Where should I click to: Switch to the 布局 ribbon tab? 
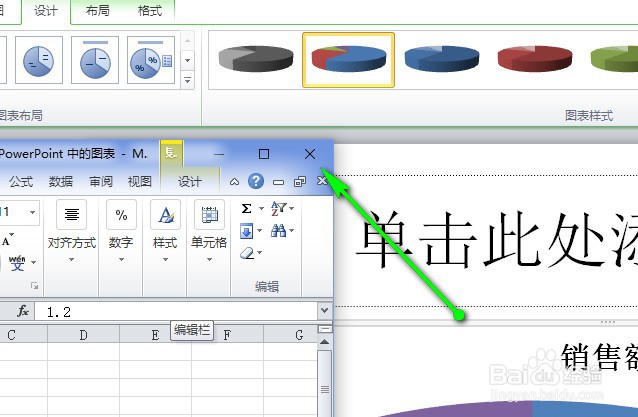(98, 11)
